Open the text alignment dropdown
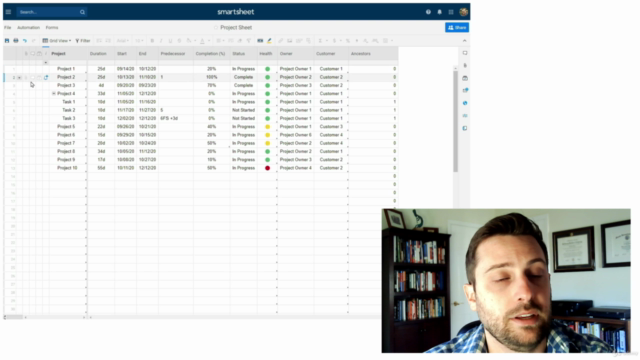Viewport: 640px width, 360px height. [x=220, y=40]
